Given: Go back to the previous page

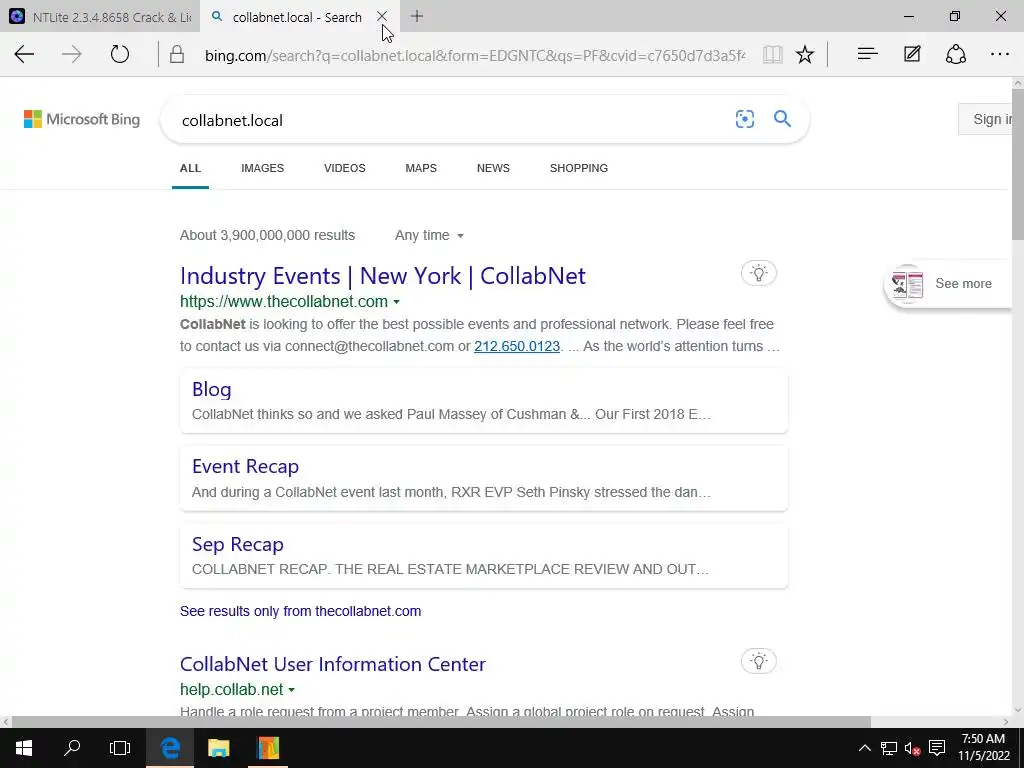Looking at the screenshot, I should coord(24,54).
